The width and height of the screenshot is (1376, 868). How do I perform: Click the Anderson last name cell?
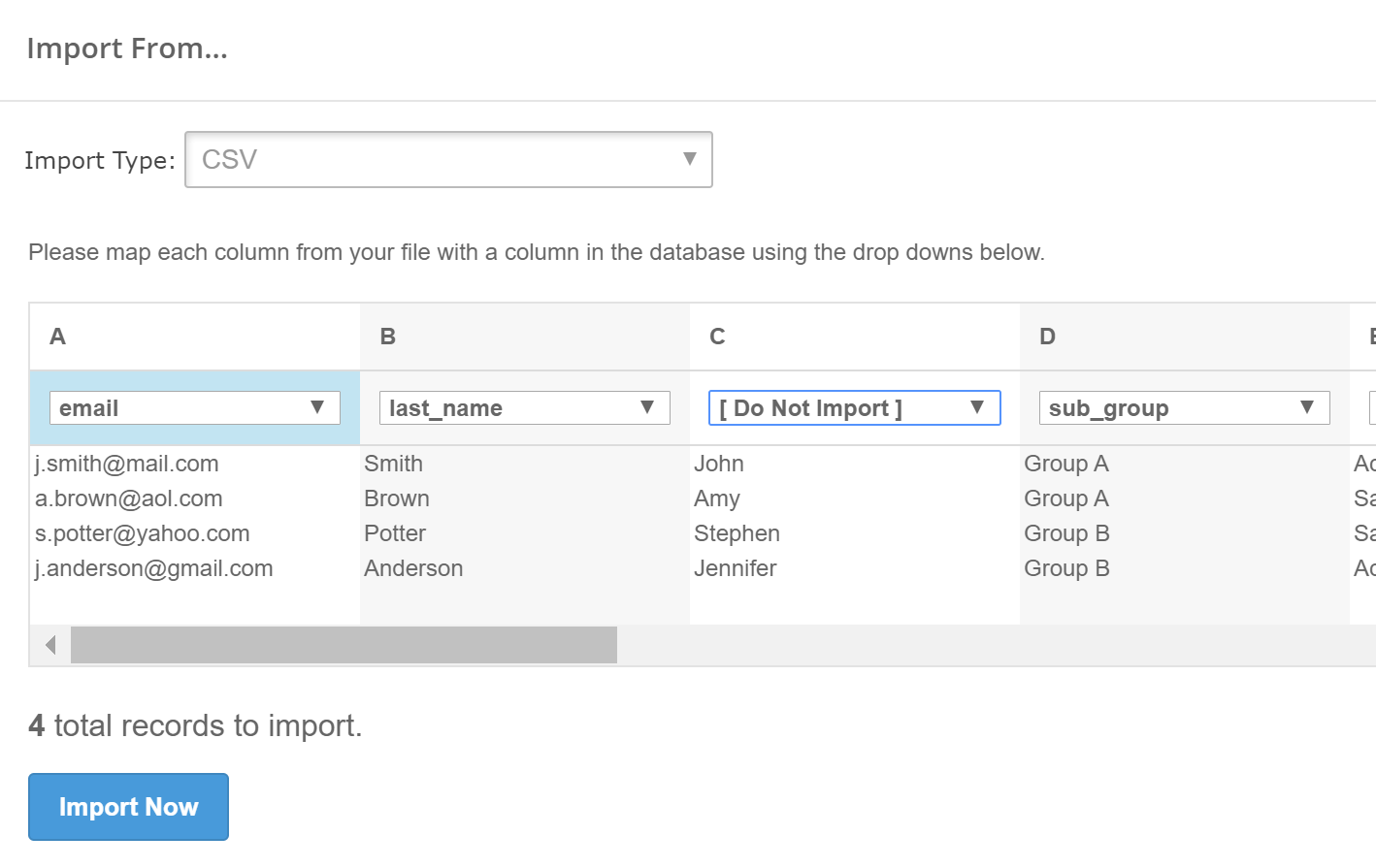(413, 568)
